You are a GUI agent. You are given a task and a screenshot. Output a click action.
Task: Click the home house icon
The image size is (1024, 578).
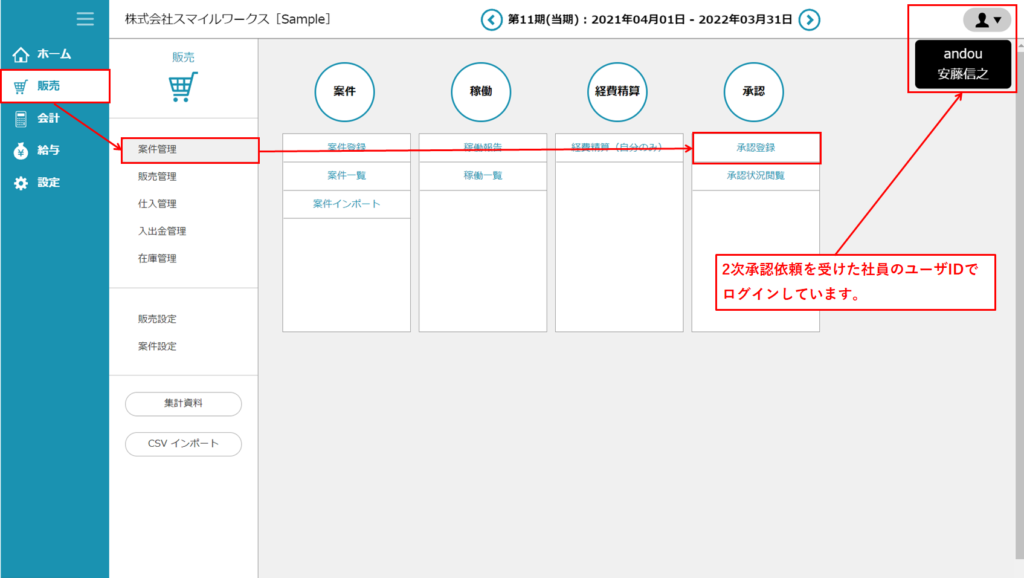click(21, 54)
